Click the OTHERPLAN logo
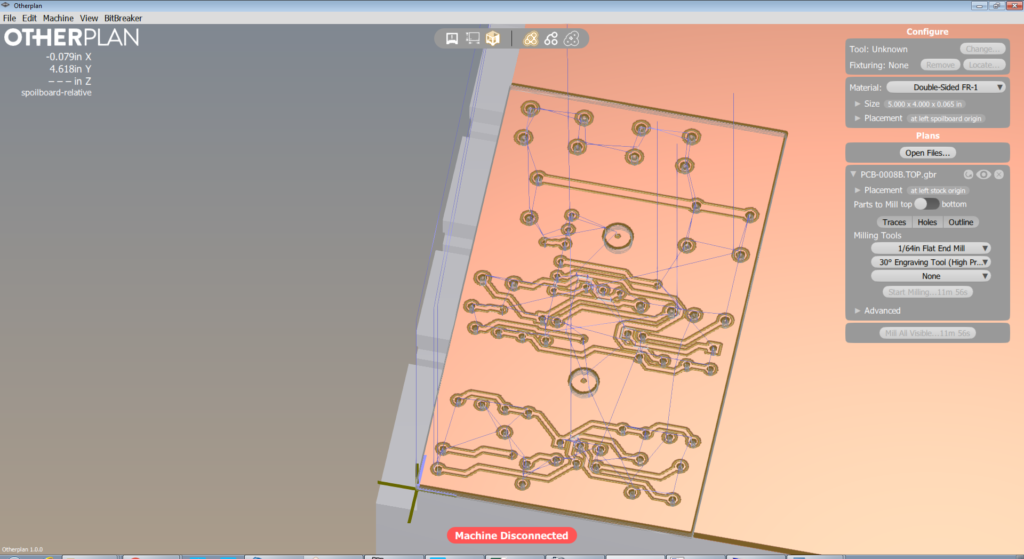This screenshot has width=1024, height=559. (72, 38)
